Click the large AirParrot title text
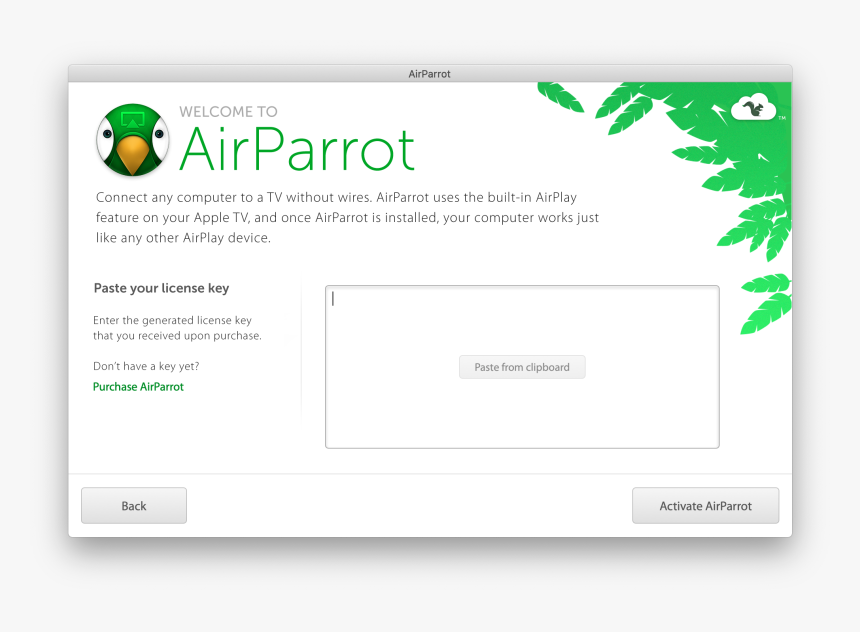 pyautogui.click(x=297, y=149)
